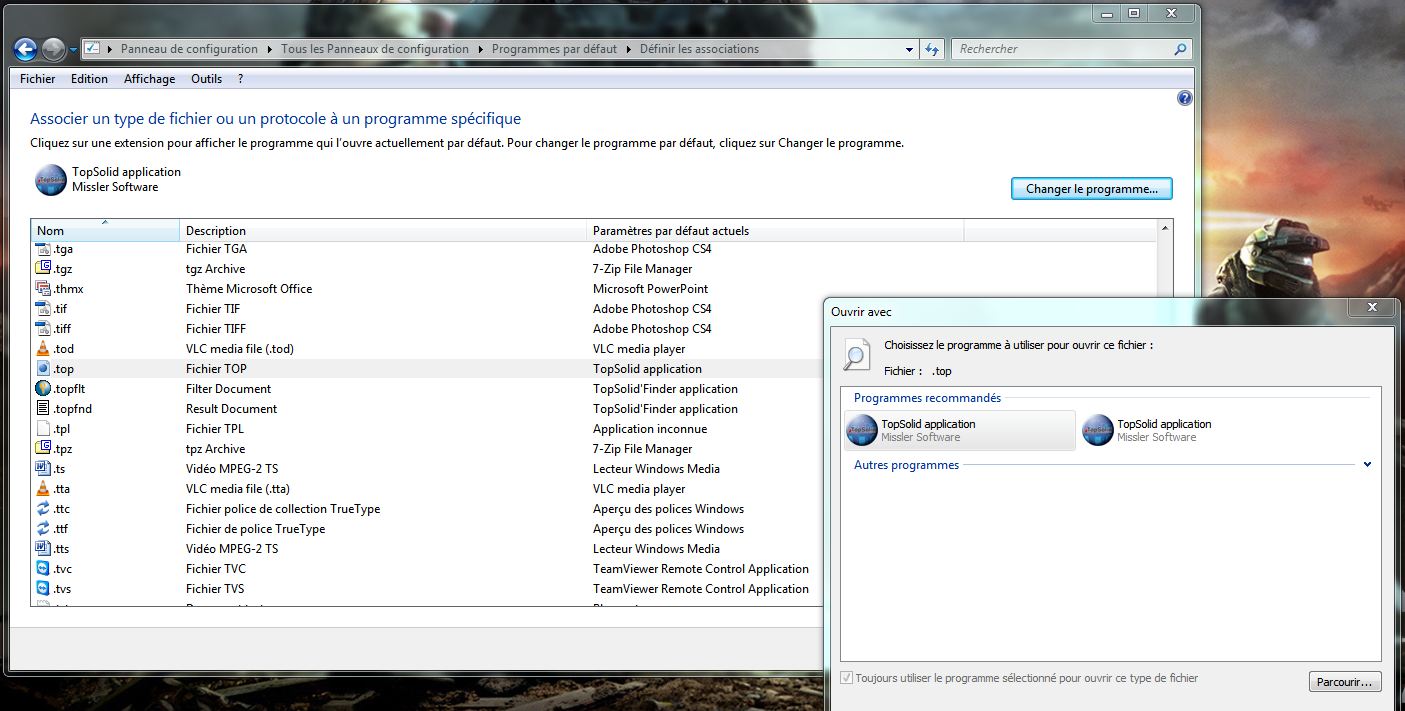Expand the 'Autres programmes' section chevron

pos(1367,465)
